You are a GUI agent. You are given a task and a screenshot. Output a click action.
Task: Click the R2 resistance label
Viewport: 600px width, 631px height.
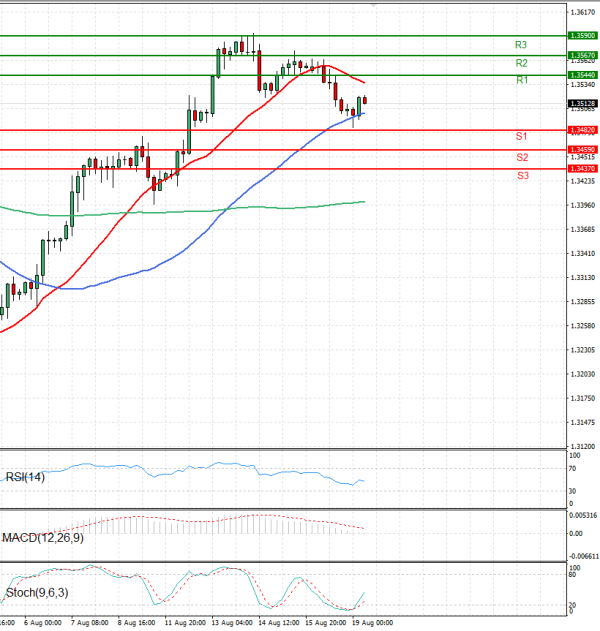pyautogui.click(x=522, y=63)
